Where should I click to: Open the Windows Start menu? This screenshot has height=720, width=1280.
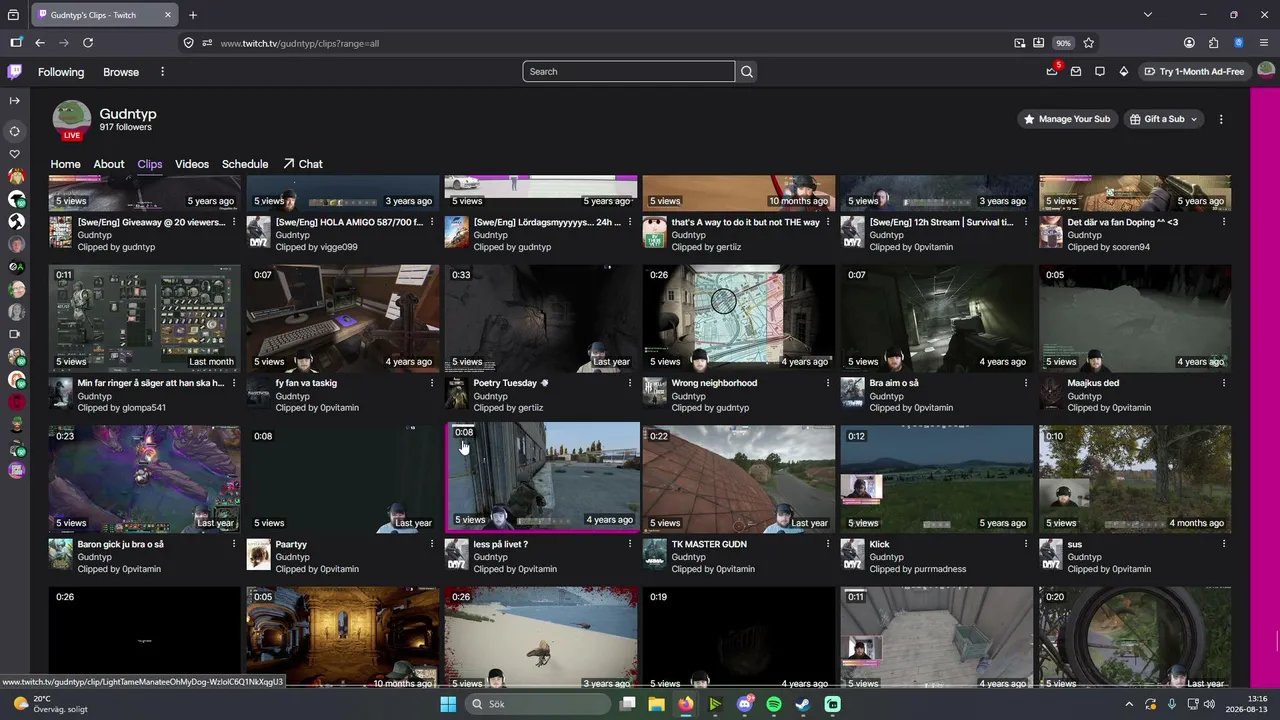click(x=448, y=704)
